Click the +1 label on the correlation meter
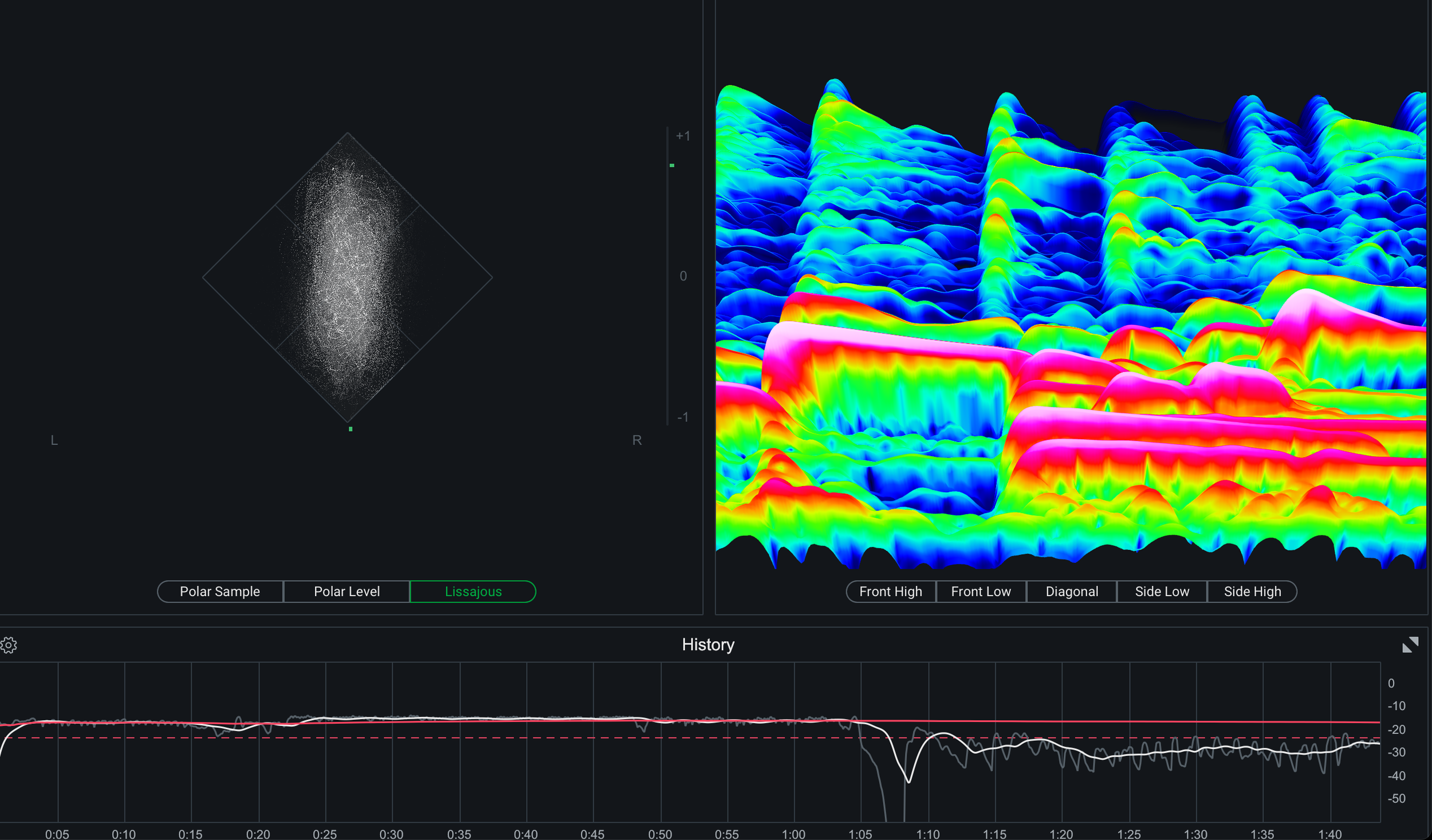The height and width of the screenshot is (840, 1432). click(x=683, y=136)
